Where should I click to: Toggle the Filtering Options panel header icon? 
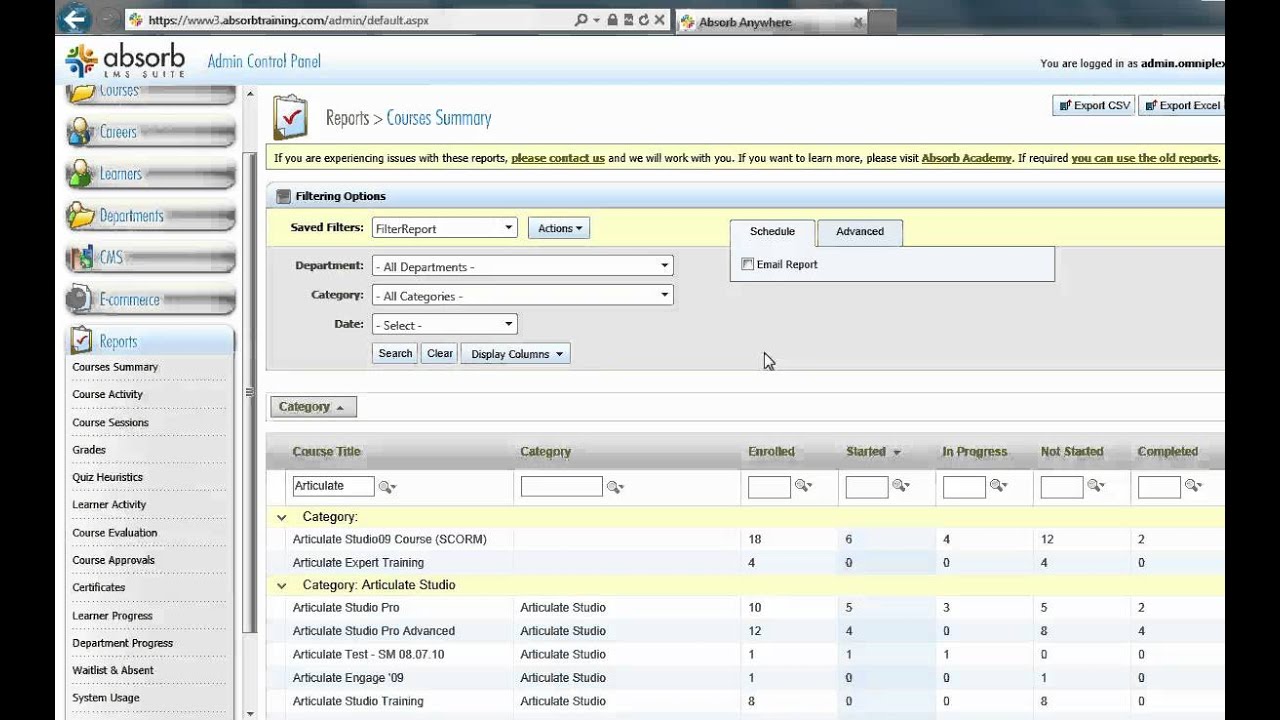[283, 196]
